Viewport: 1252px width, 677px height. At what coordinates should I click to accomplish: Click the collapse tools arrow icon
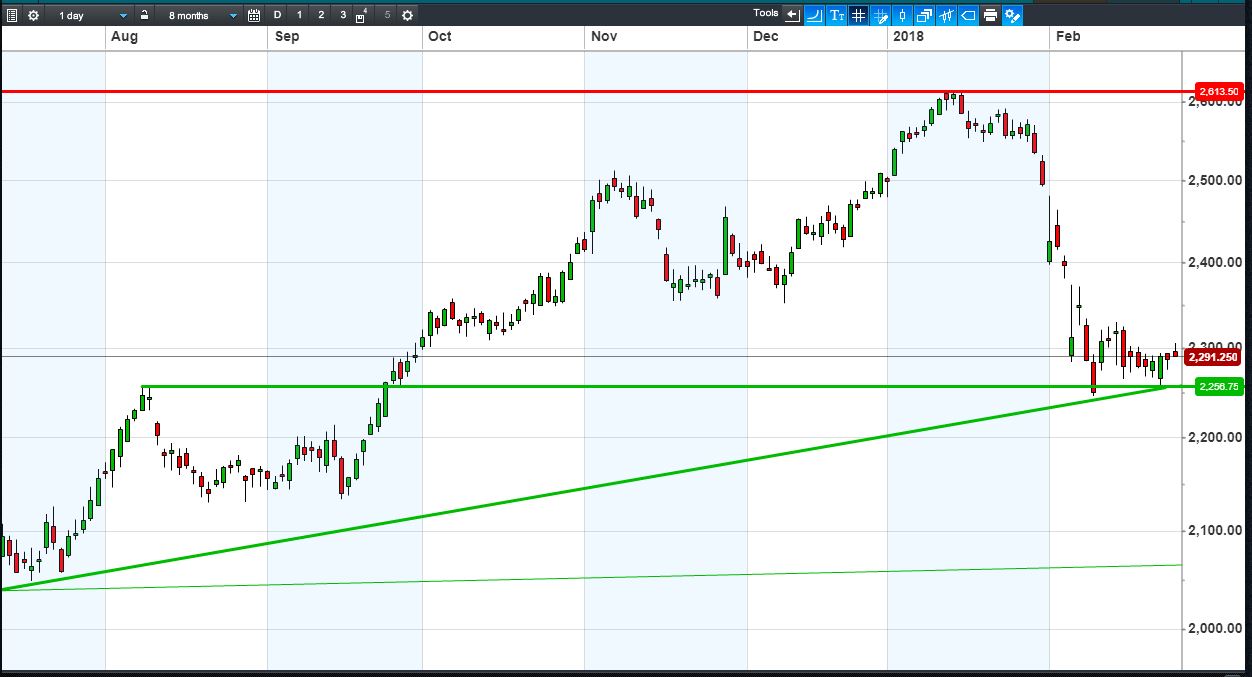tap(793, 15)
